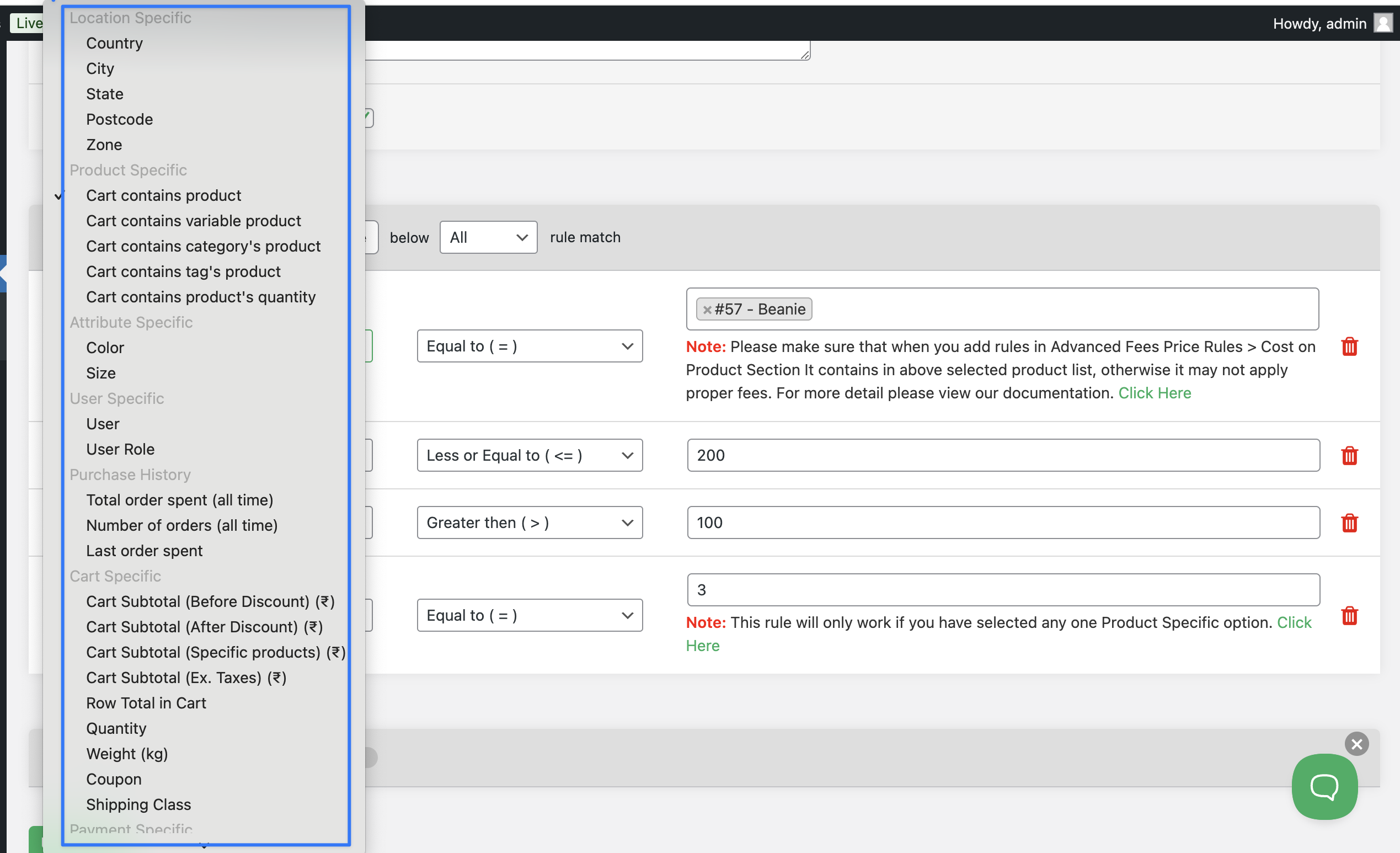
Task: Open Click Here link in product note
Action: coord(1154,393)
